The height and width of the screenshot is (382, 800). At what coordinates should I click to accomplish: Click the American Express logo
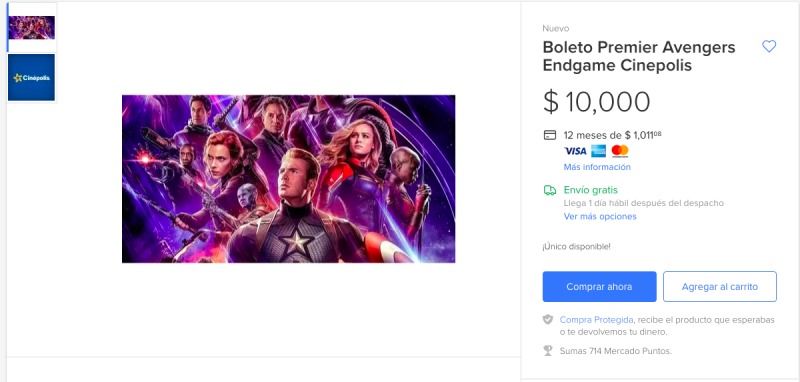[598, 151]
